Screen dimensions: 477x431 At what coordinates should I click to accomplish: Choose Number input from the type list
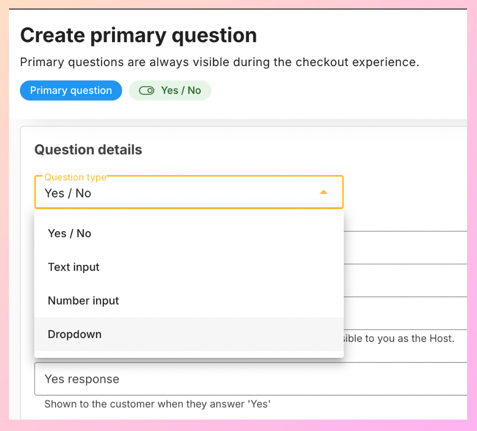[189, 301]
